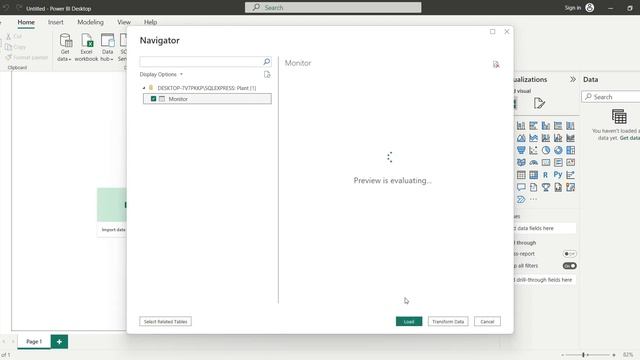This screenshot has height=360, width=640.
Task: Open the Home ribbon tab
Action: click(26, 22)
